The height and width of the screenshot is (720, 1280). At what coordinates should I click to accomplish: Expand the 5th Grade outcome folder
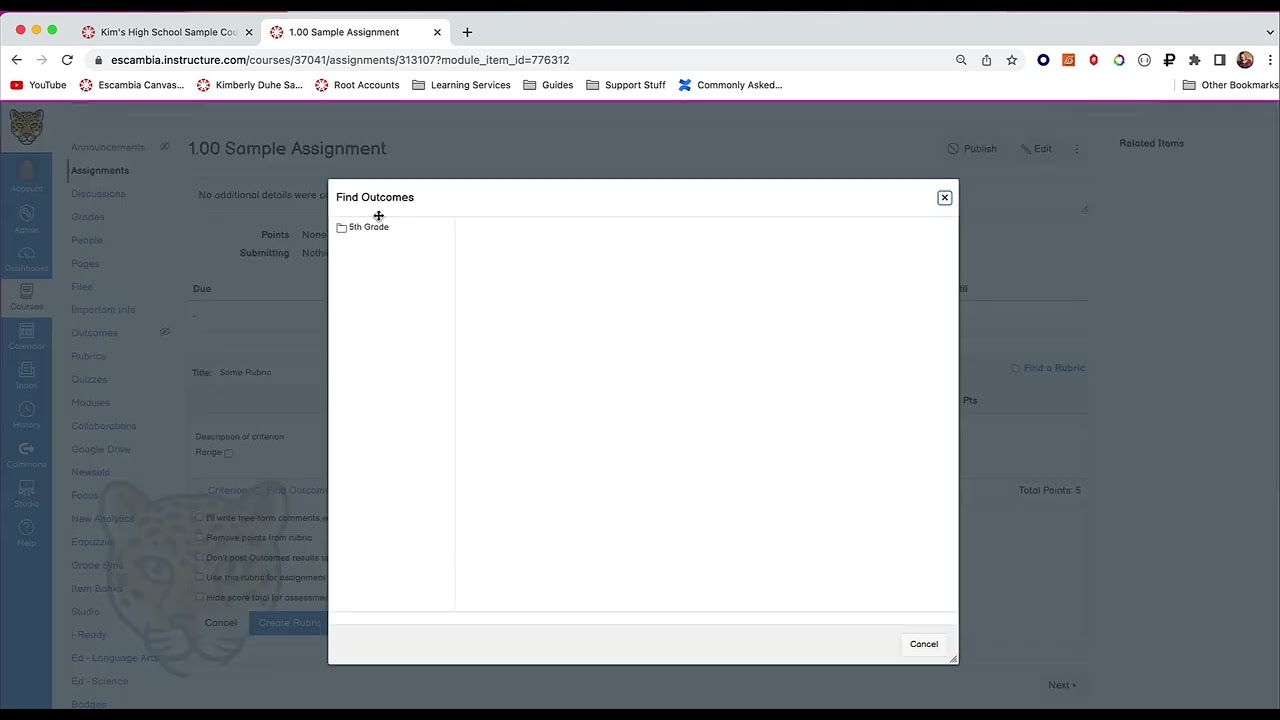coord(363,227)
